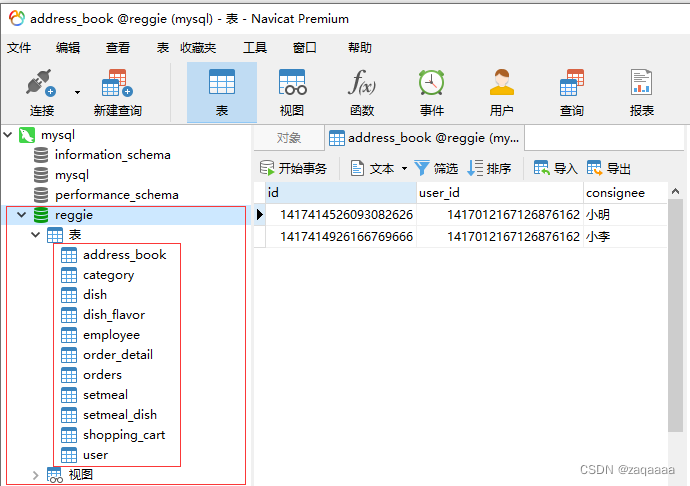690x486 pixels.
Task: Click the current-row indicator arrow
Action: point(260,215)
